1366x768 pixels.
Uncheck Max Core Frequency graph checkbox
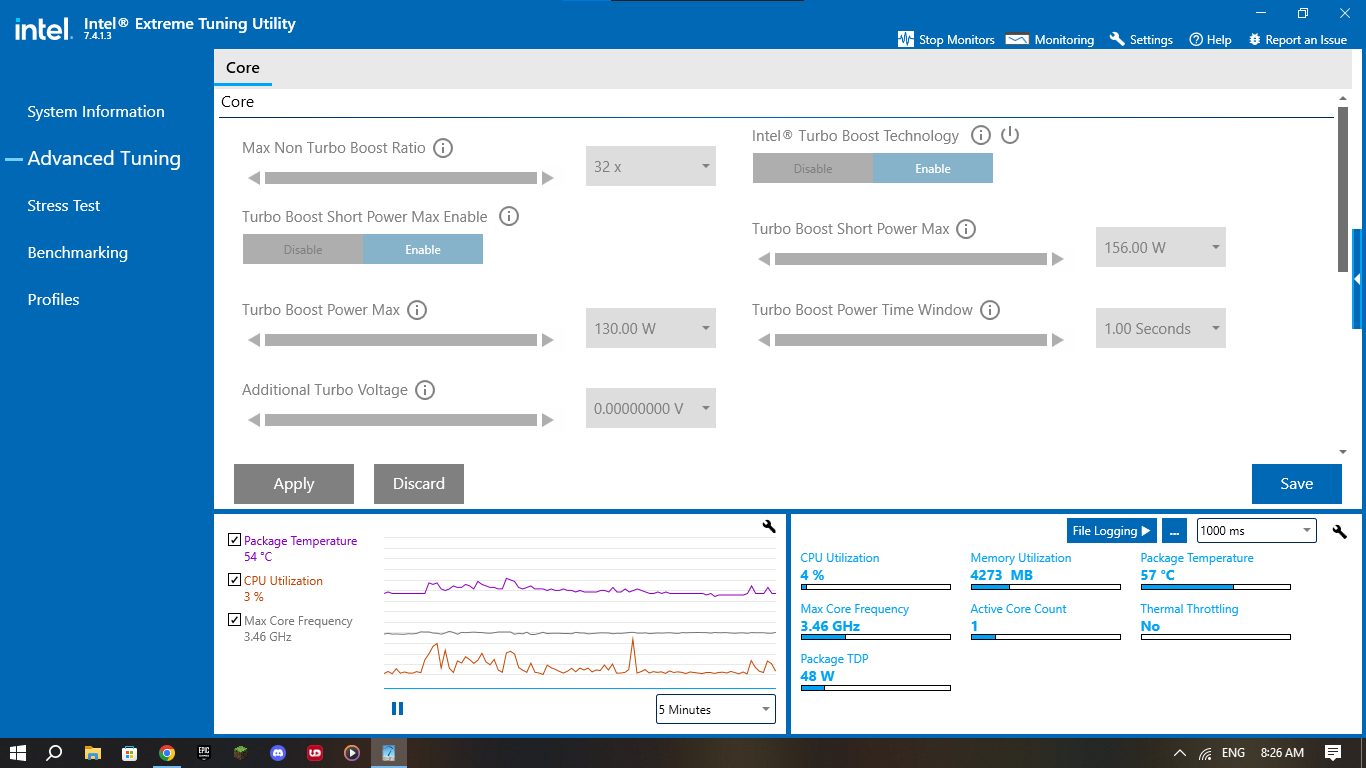coord(235,620)
